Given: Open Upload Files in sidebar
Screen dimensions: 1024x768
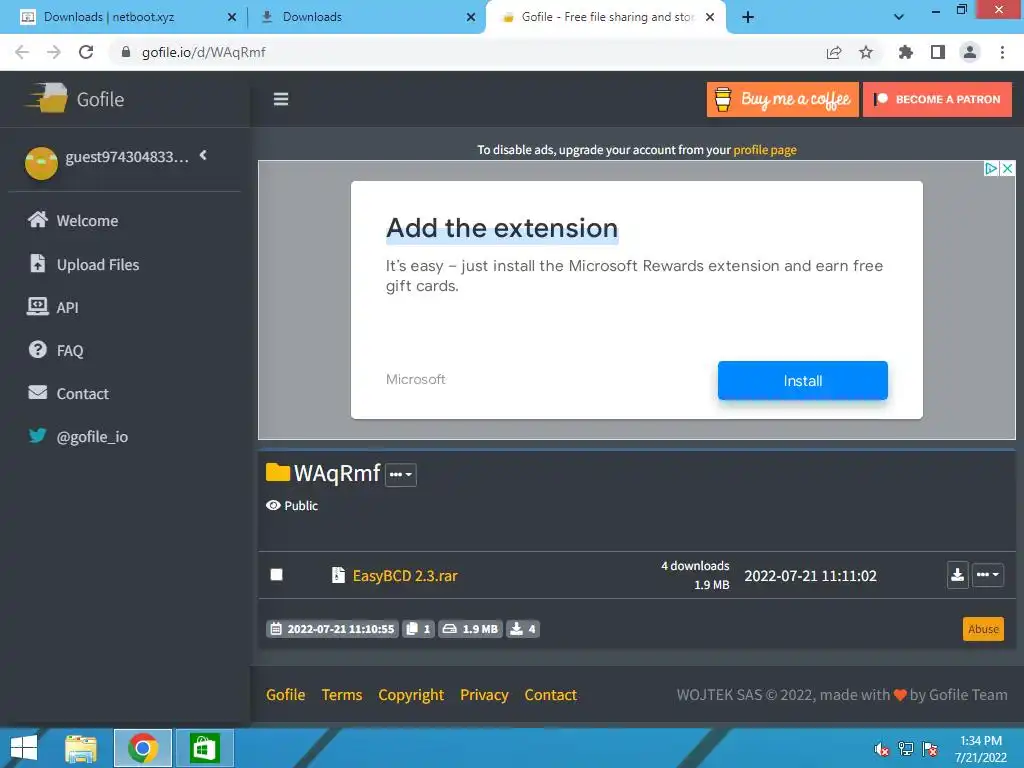Looking at the screenshot, I should [x=84, y=264].
